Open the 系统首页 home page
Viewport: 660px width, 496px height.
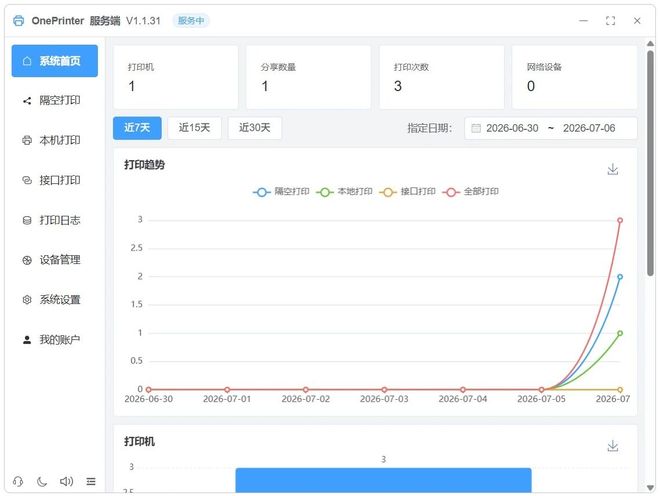click(x=55, y=61)
